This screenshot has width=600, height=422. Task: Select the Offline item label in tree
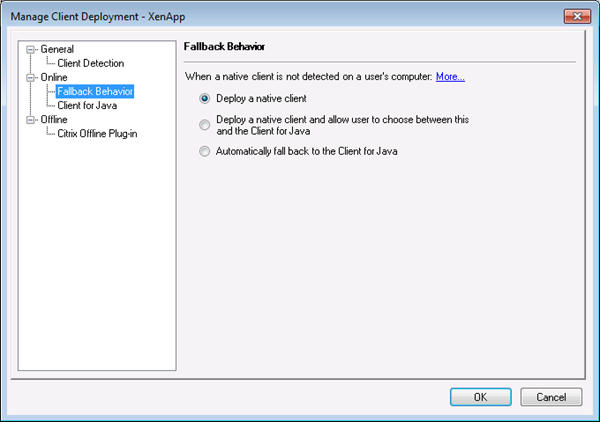tap(54, 119)
